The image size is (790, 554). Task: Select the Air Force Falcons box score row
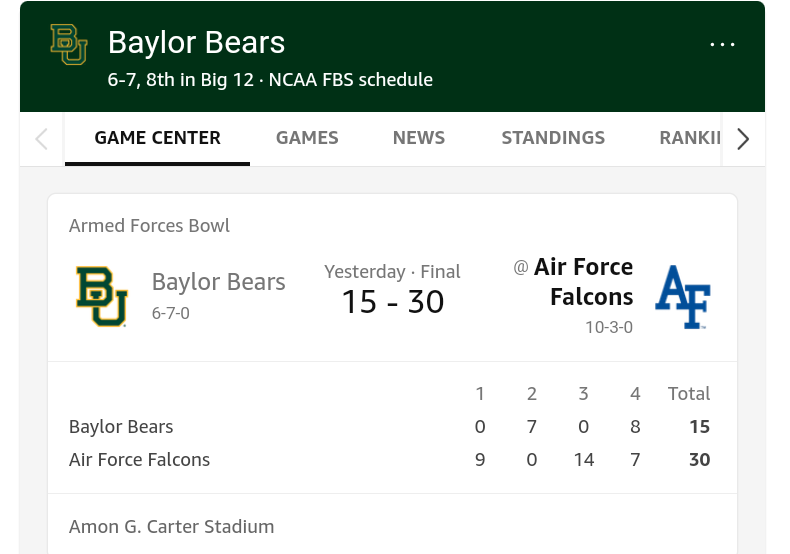pyautogui.click(x=139, y=460)
